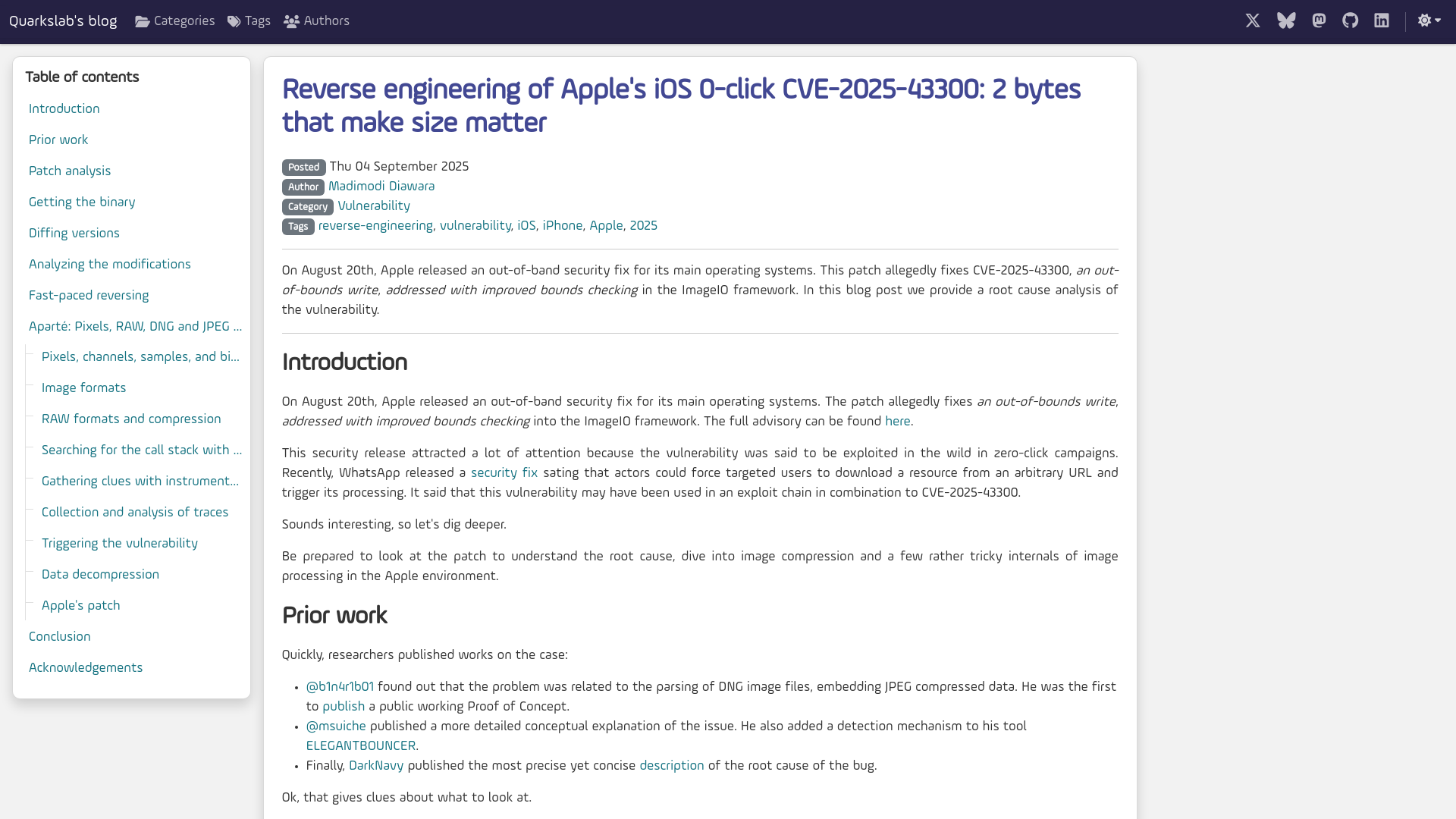Click the 'Table of contents' heading
This screenshot has width=1456, height=819.
82,77
